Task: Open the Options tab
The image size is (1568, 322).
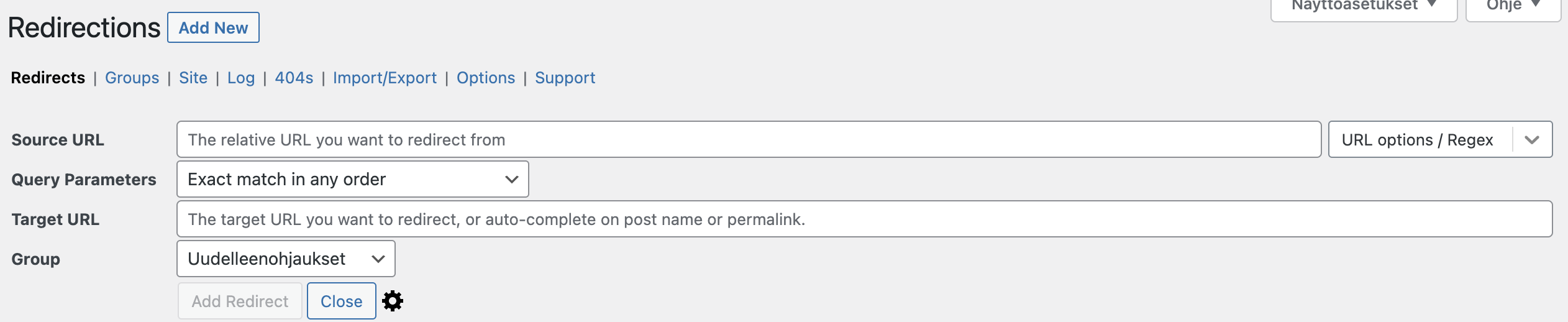Action: [x=486, y=78]
